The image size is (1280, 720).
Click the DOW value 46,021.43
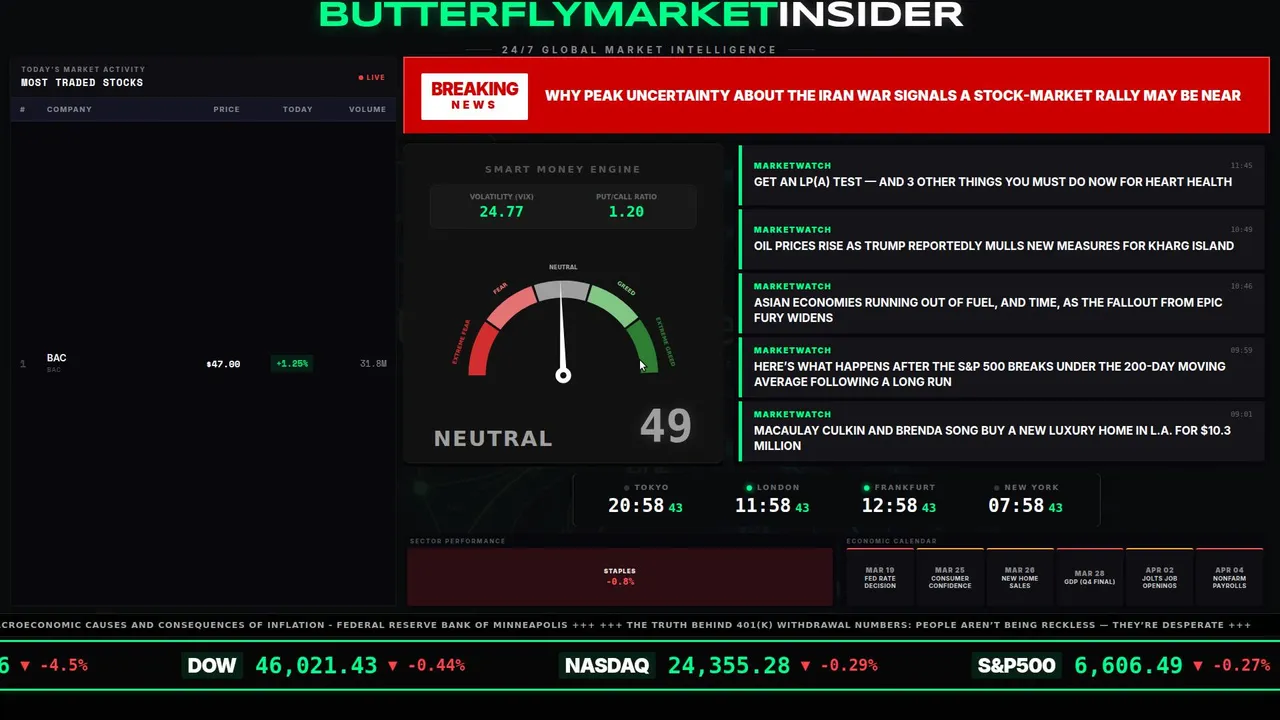click(316, 666)
